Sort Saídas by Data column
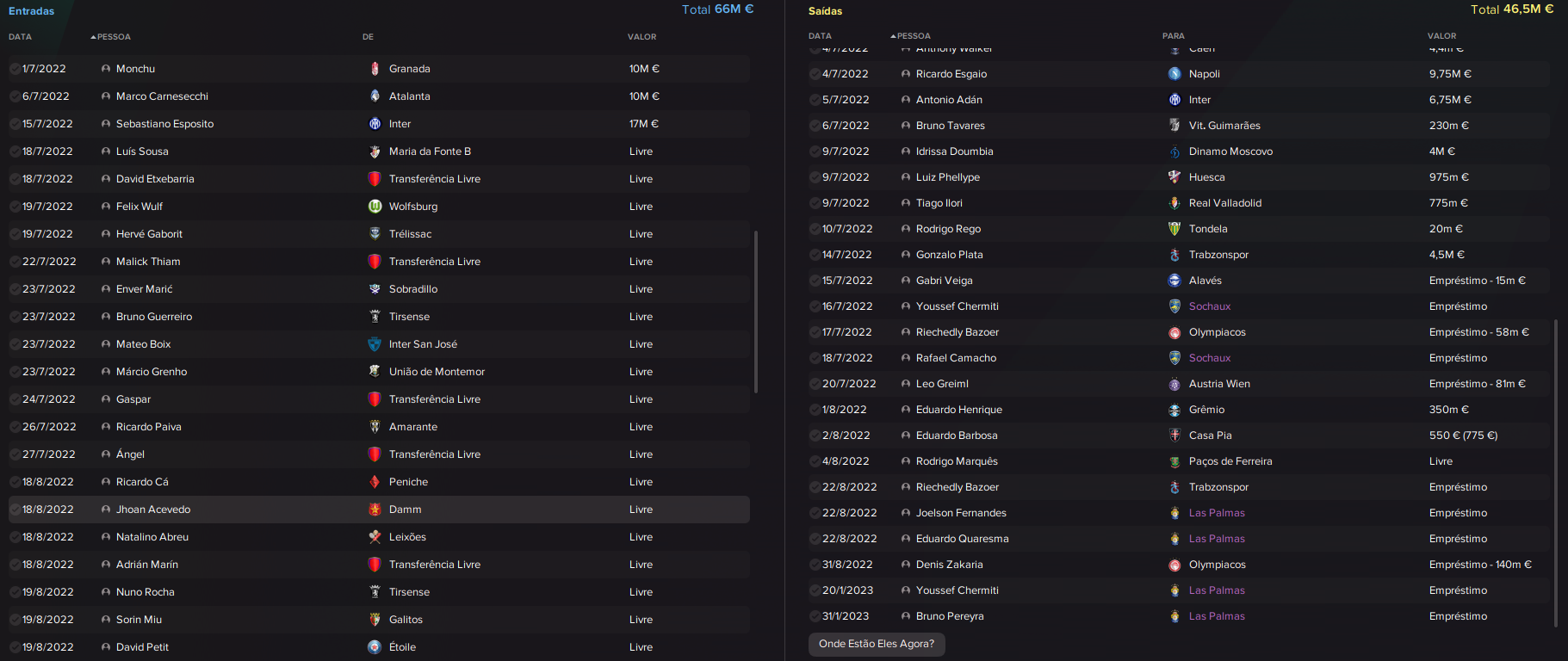Image resolution: width=1568 pixels, height=661 pixels. (820, 36)
